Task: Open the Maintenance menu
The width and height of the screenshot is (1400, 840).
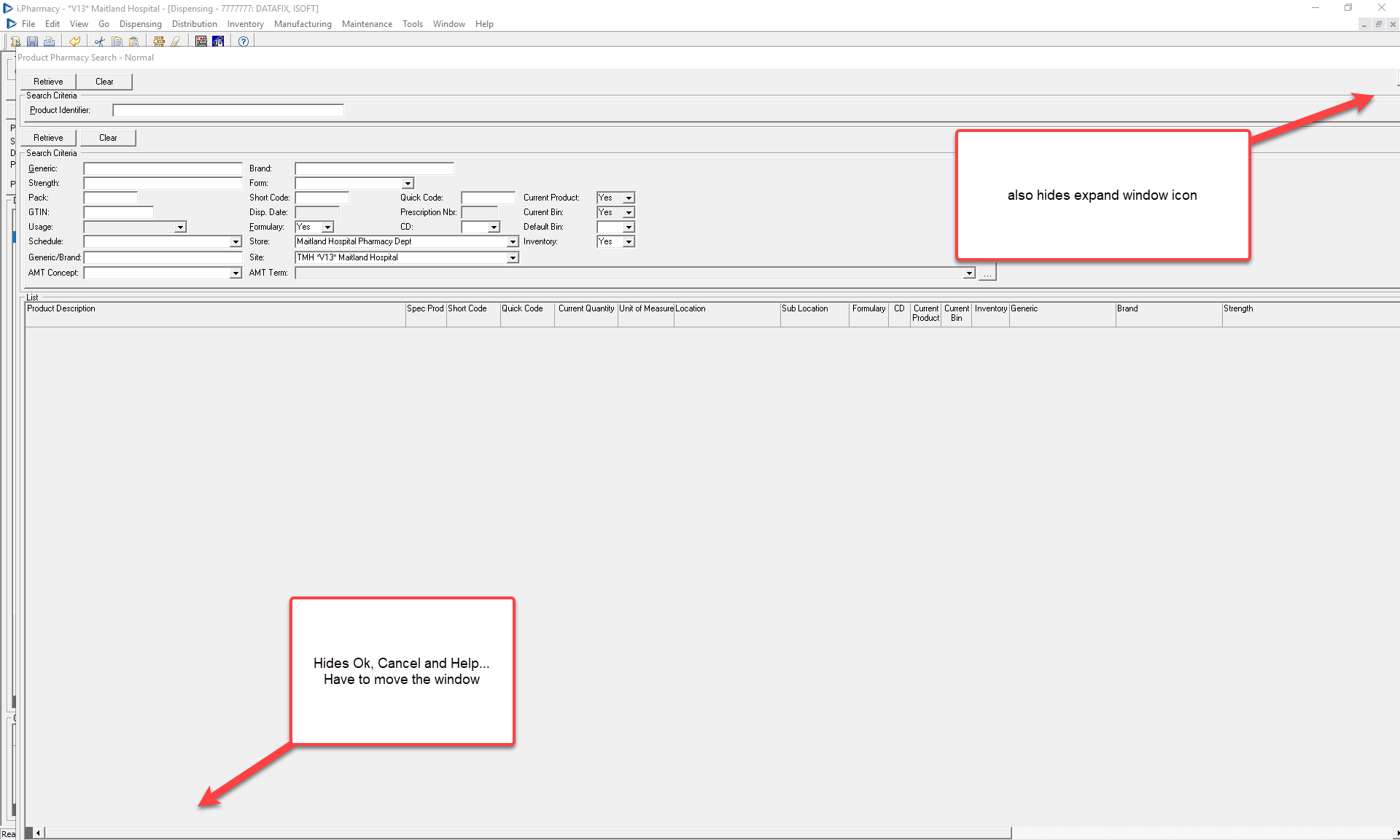Action: (x=367, y=24)
